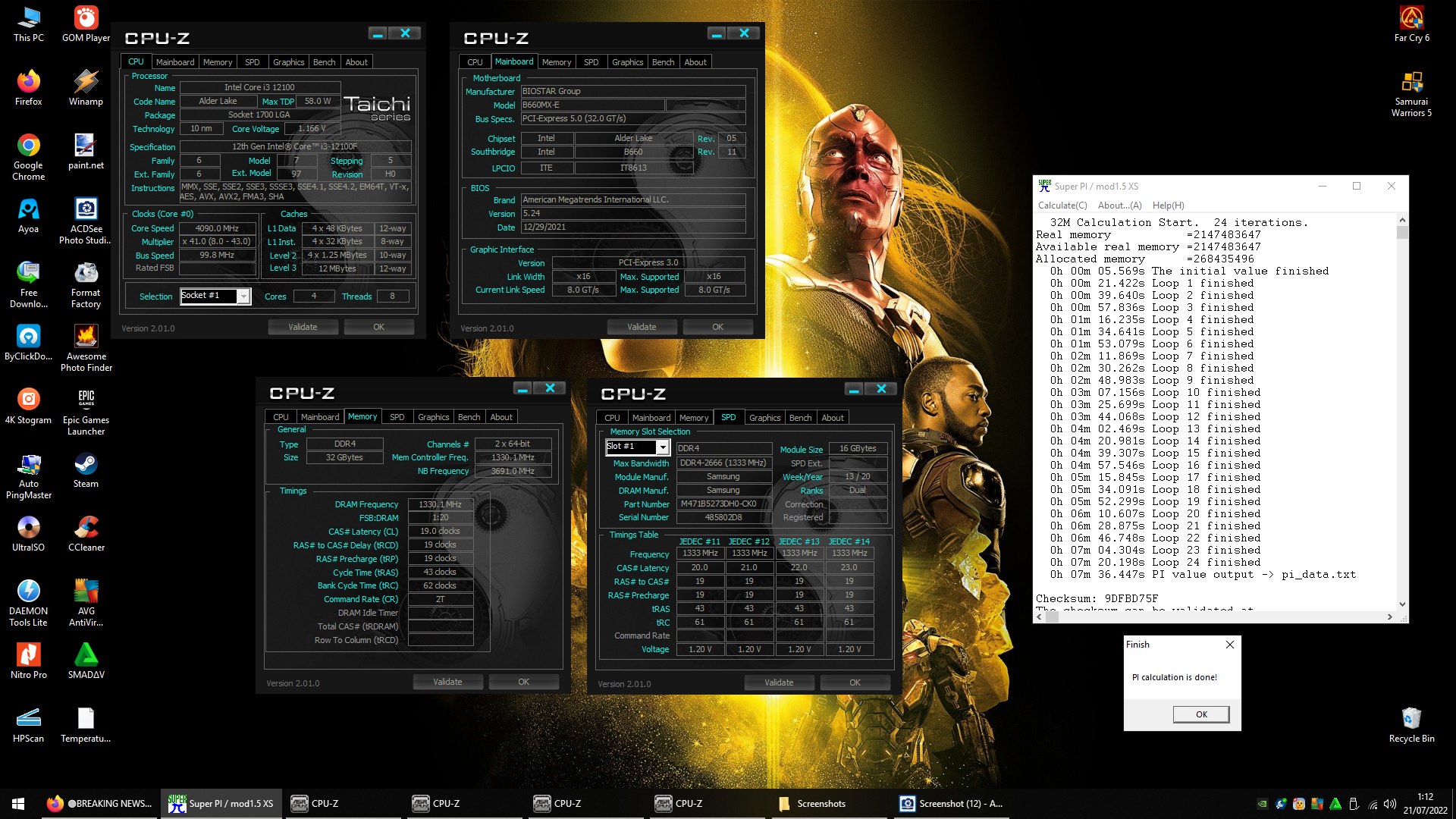Click the Windows Start button
This screenshot has width=1456, height=819.
point(18,803)
